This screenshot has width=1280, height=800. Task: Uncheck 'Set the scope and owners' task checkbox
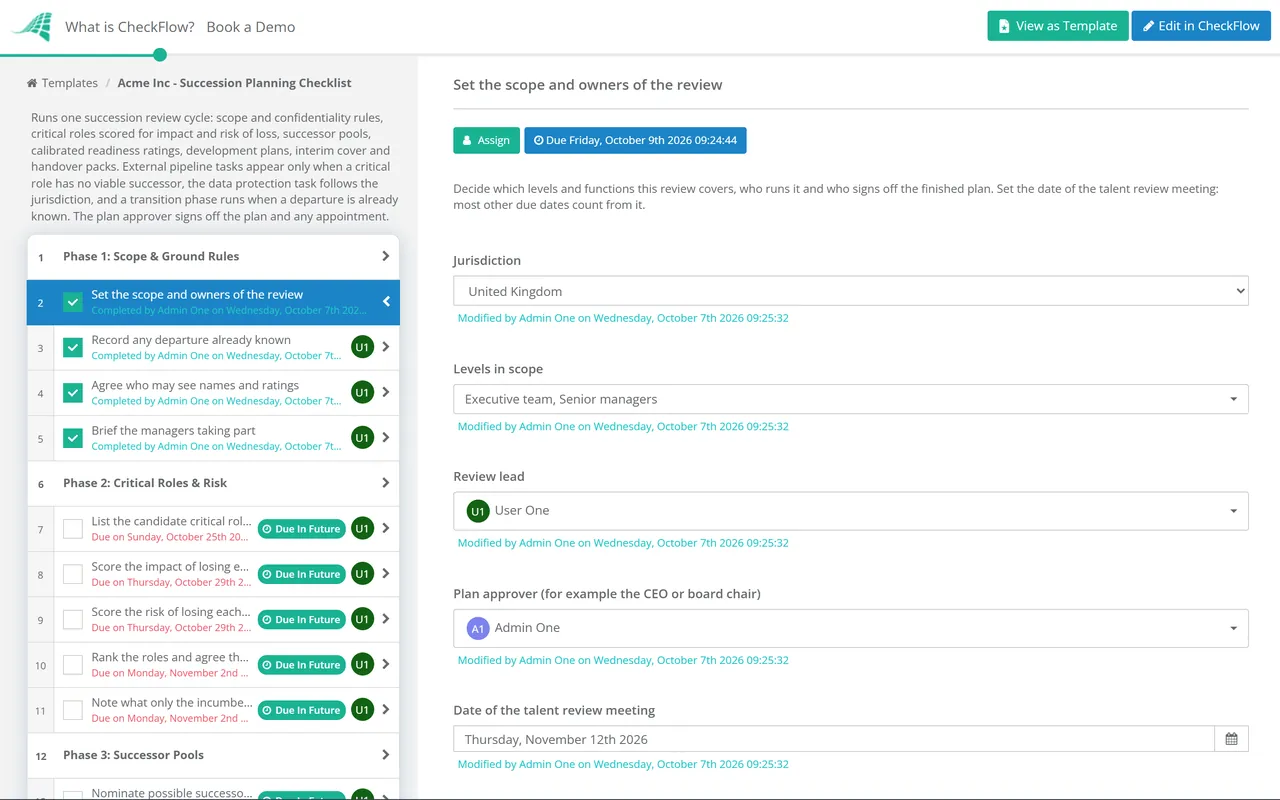click(73, 302)
